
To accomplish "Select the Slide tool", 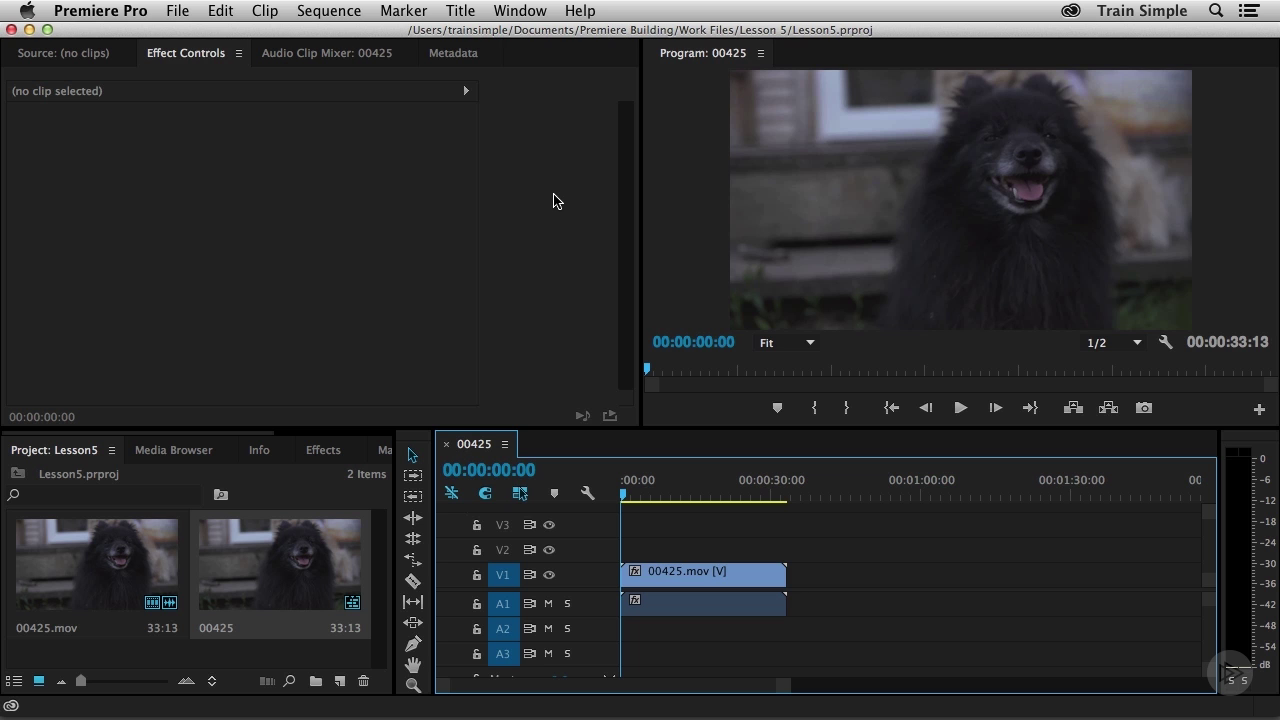I will 412,622.
